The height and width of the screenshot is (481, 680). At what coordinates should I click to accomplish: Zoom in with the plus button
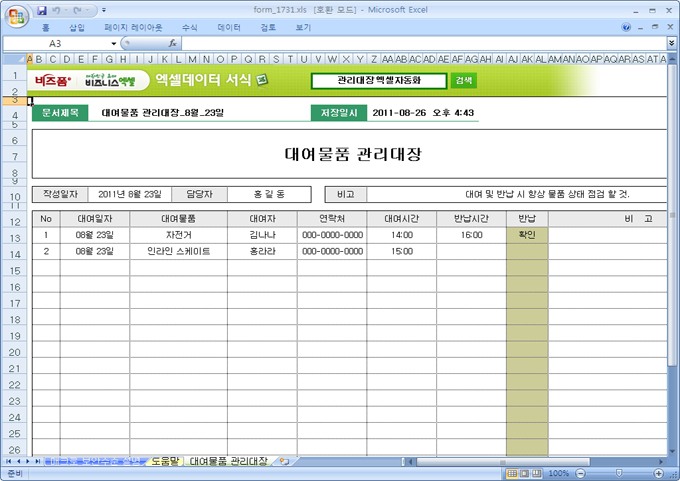659,473
